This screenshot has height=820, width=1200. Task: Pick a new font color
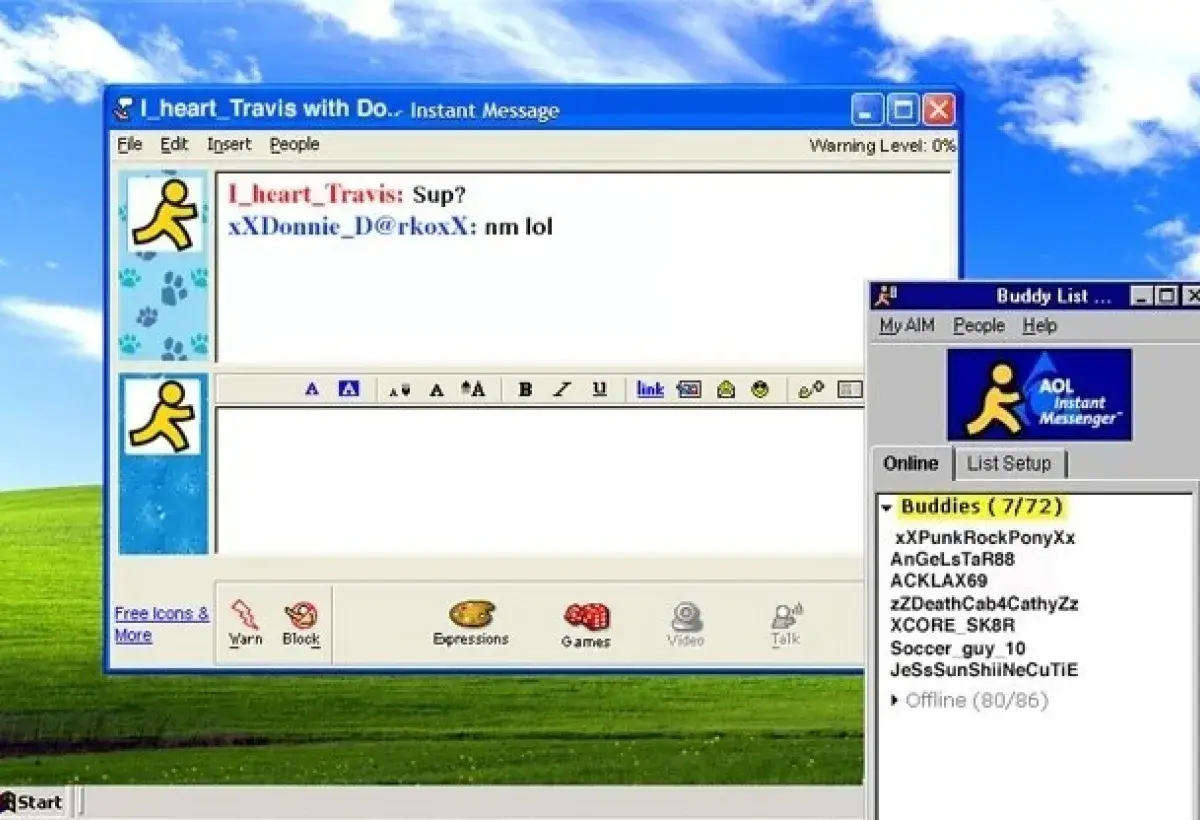pos(311,389)
